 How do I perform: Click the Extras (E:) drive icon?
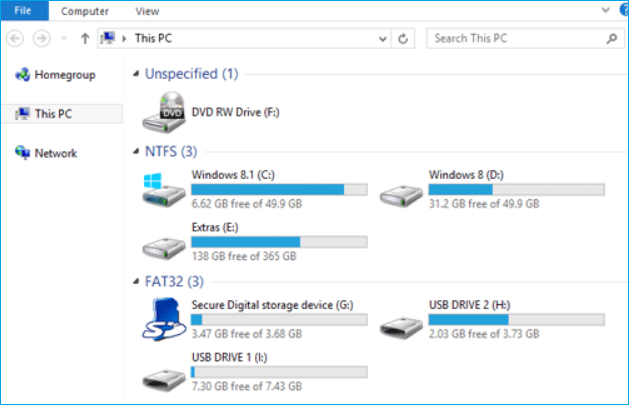pyautogui.click(x=163, y=242)
